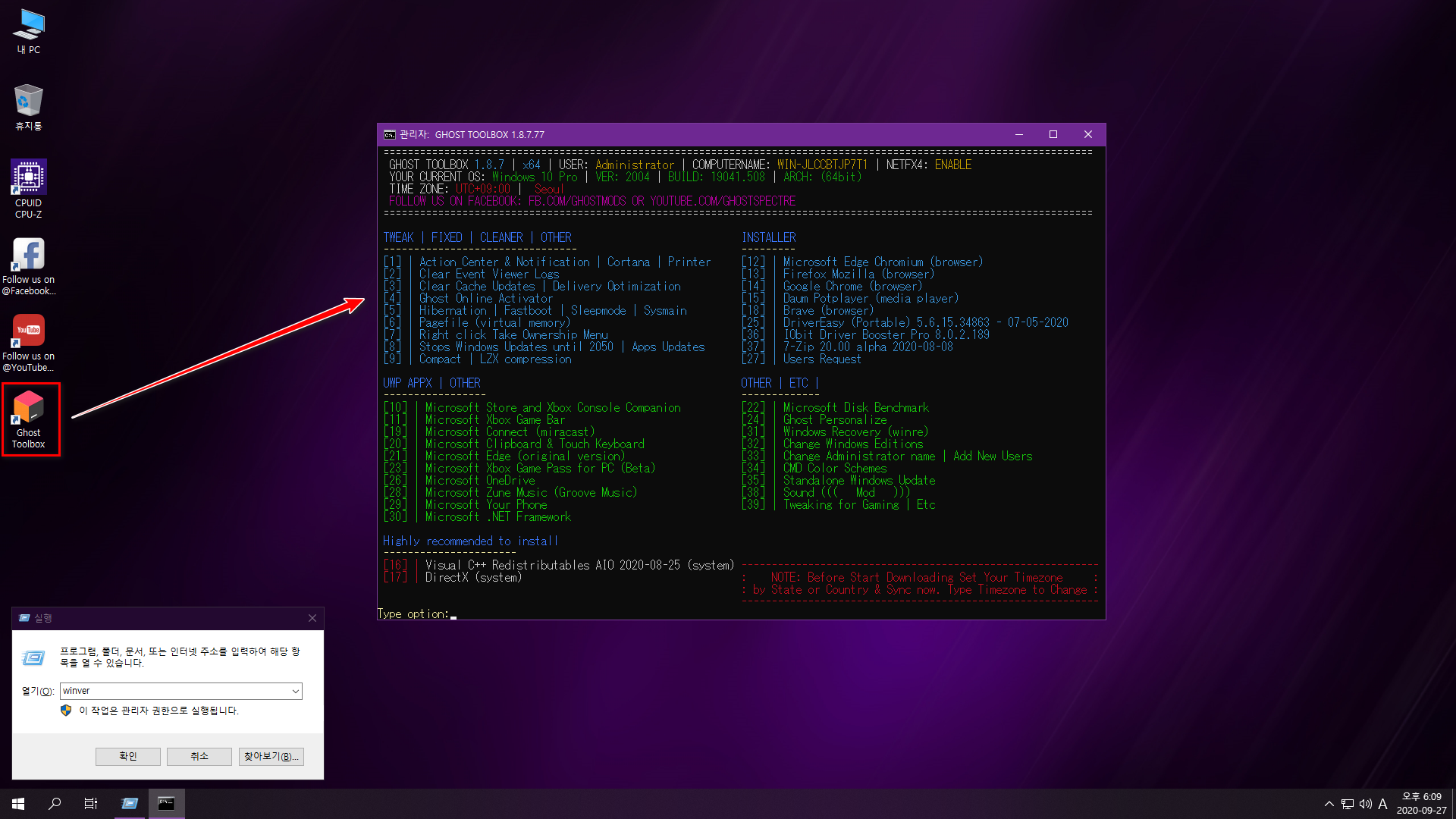Show hidden tray icons chevron
The width and height of the screenshot is (1456, 819).
pyautogui.click(x=1329, y=804)
